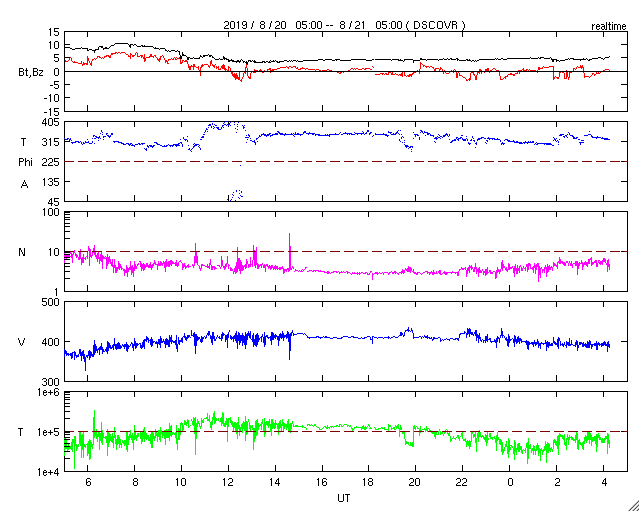Viewport: 640px width, 512px height.
Task: Click the "16" hour tick on the UT axis
Action: (322, 482)
